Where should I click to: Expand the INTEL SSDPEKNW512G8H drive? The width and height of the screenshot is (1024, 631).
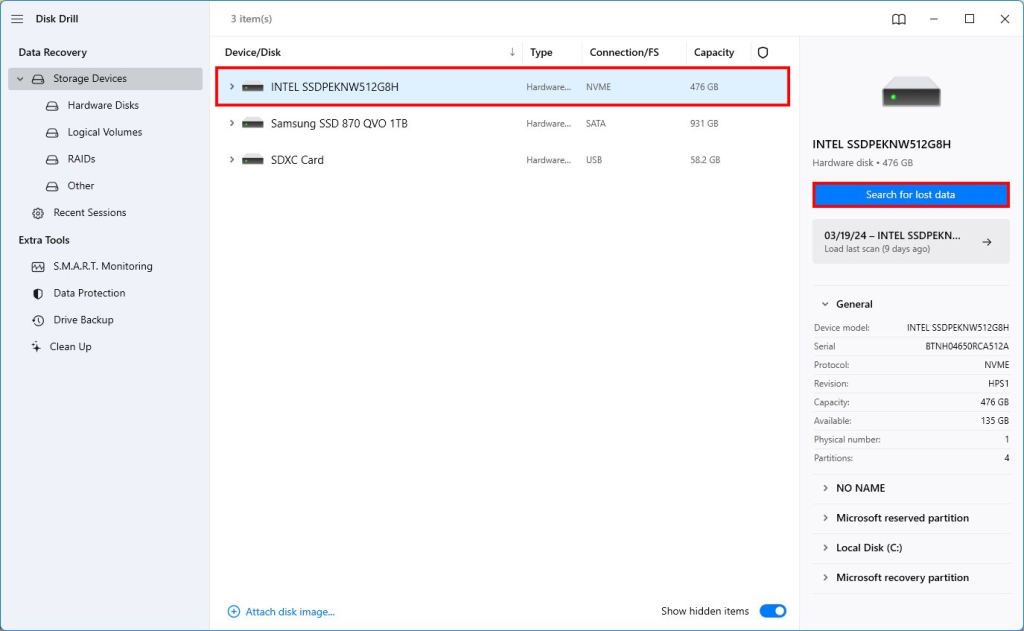[x=232, y=86]
